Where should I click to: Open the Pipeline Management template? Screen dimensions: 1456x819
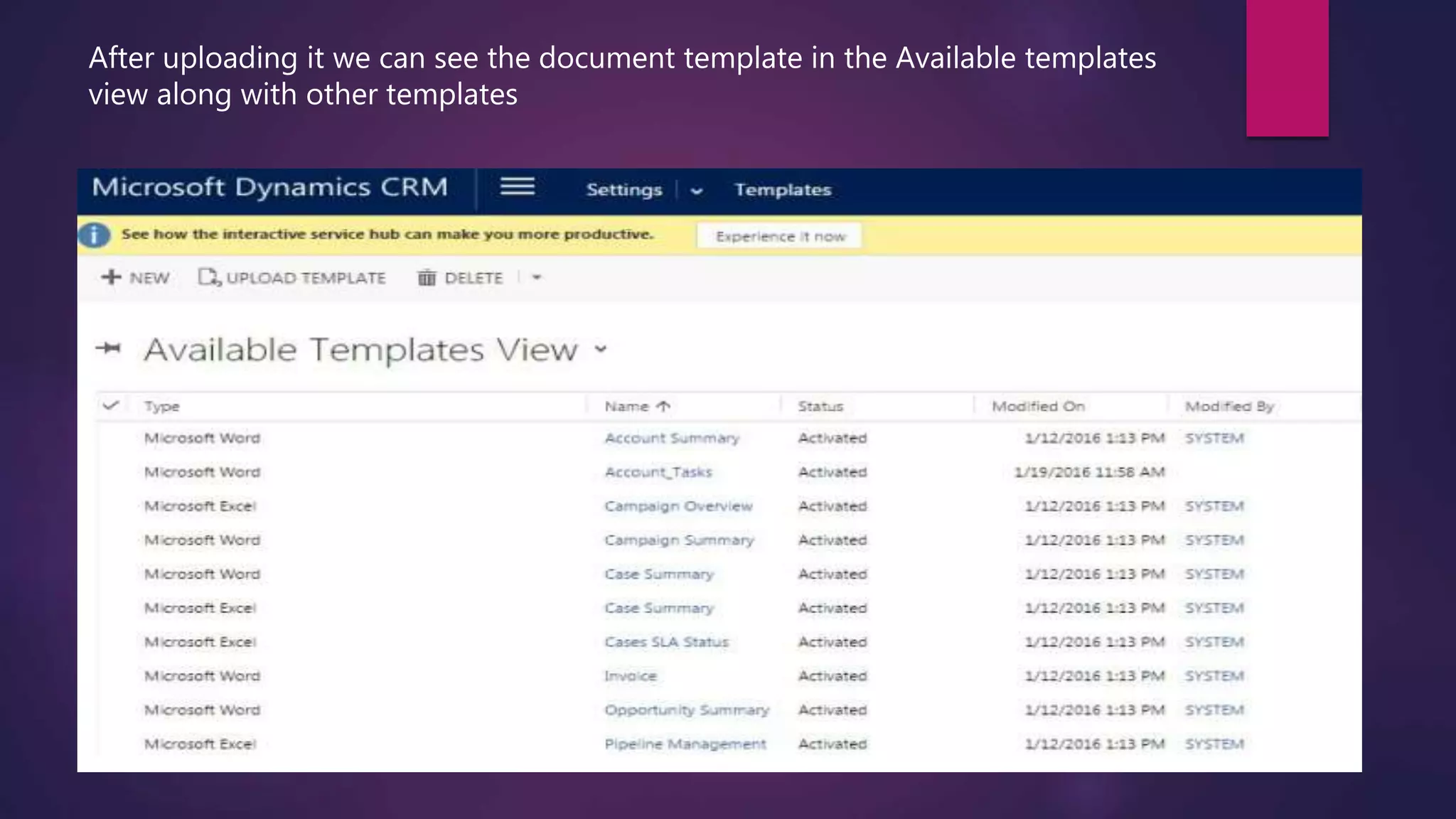pyautogui.click(x=685, y=744)
